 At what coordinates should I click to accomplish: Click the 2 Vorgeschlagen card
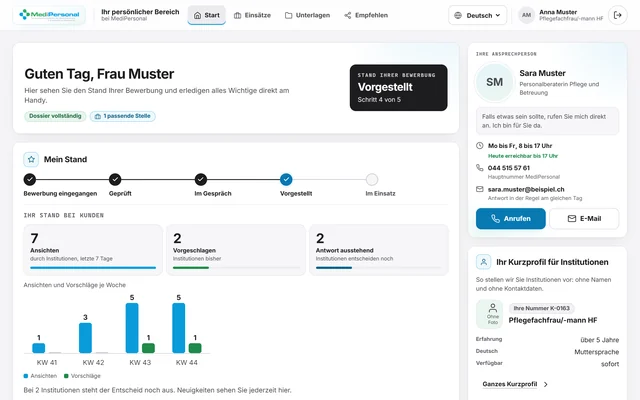click(236, 250)
